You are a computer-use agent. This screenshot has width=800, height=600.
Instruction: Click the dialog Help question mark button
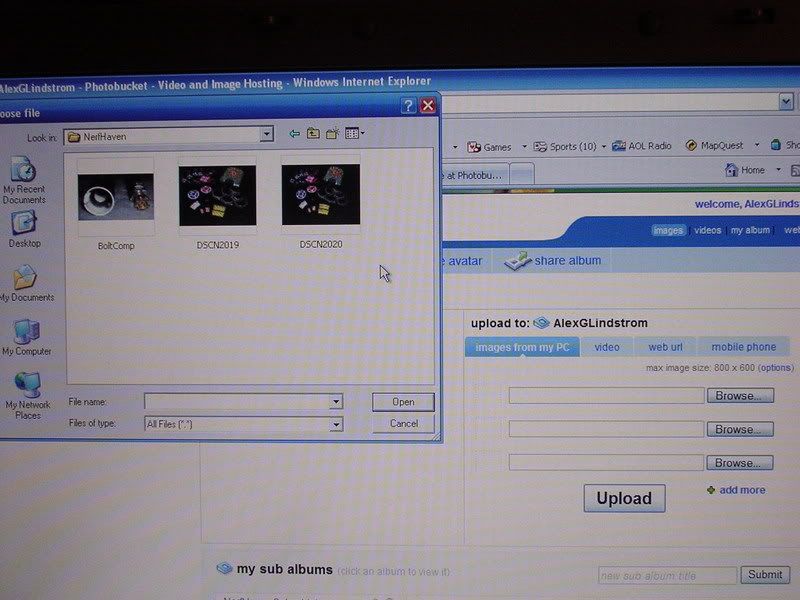point(408,105)
